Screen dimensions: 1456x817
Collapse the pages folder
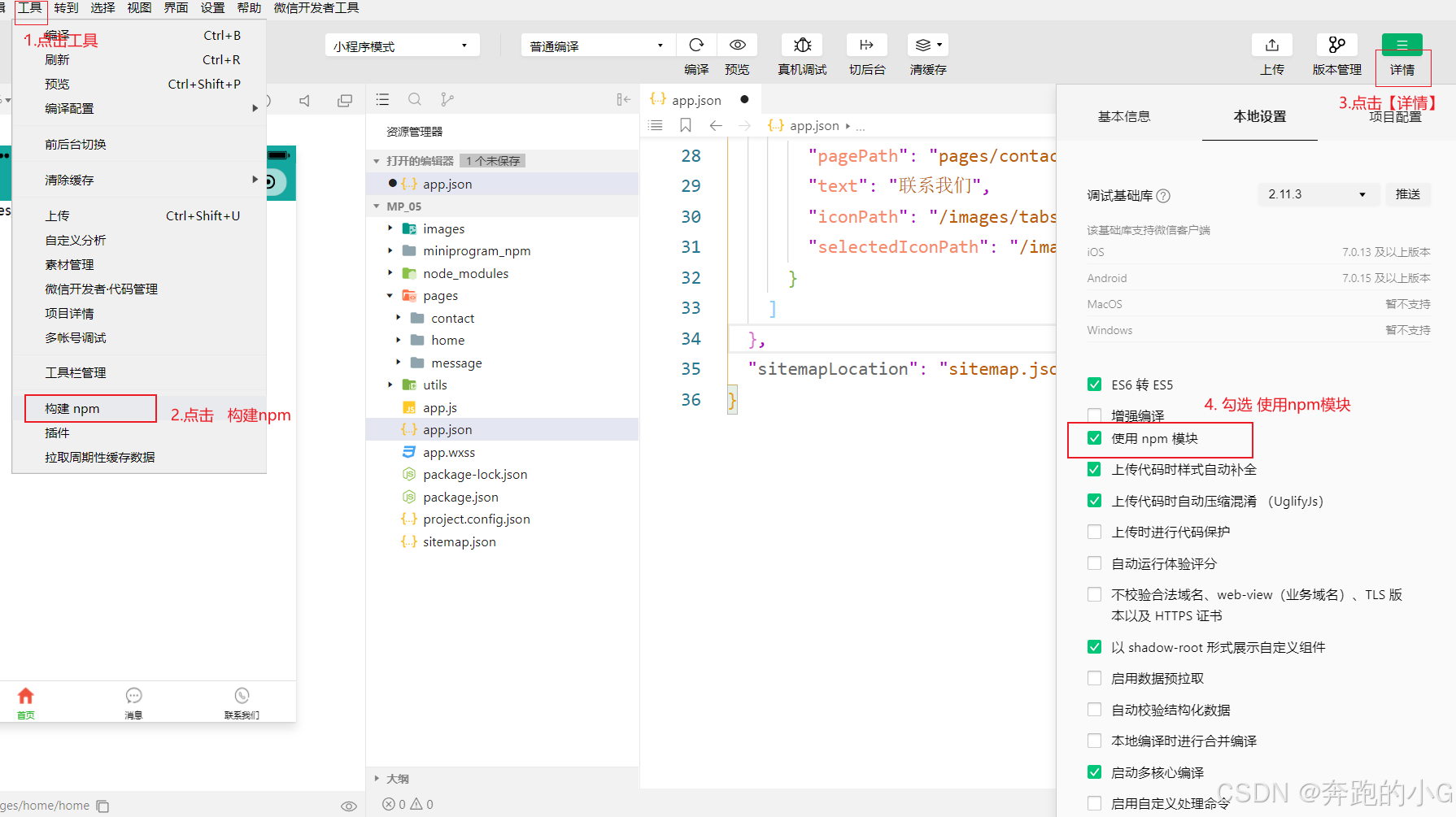(390, 295)
